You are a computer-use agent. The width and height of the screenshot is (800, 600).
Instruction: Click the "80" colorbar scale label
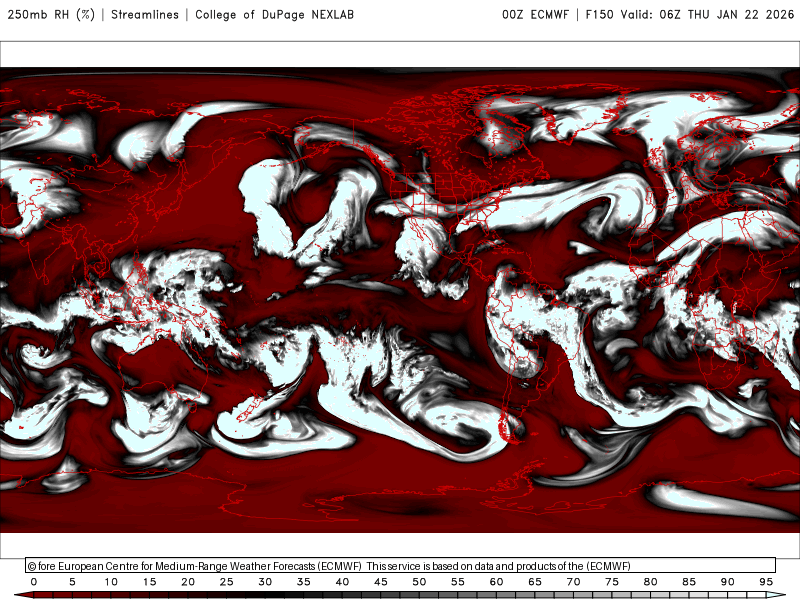coord(650,582)
